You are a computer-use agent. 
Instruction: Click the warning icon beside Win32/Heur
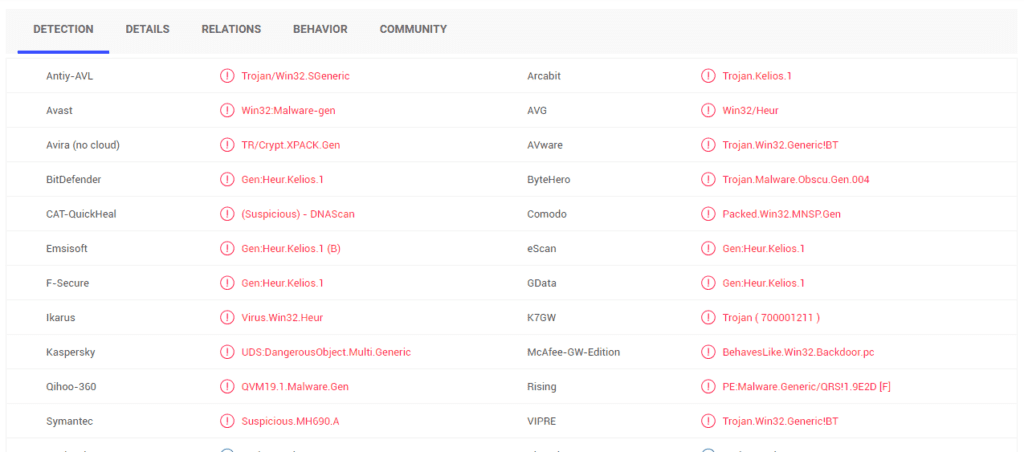tap(708, 111)
